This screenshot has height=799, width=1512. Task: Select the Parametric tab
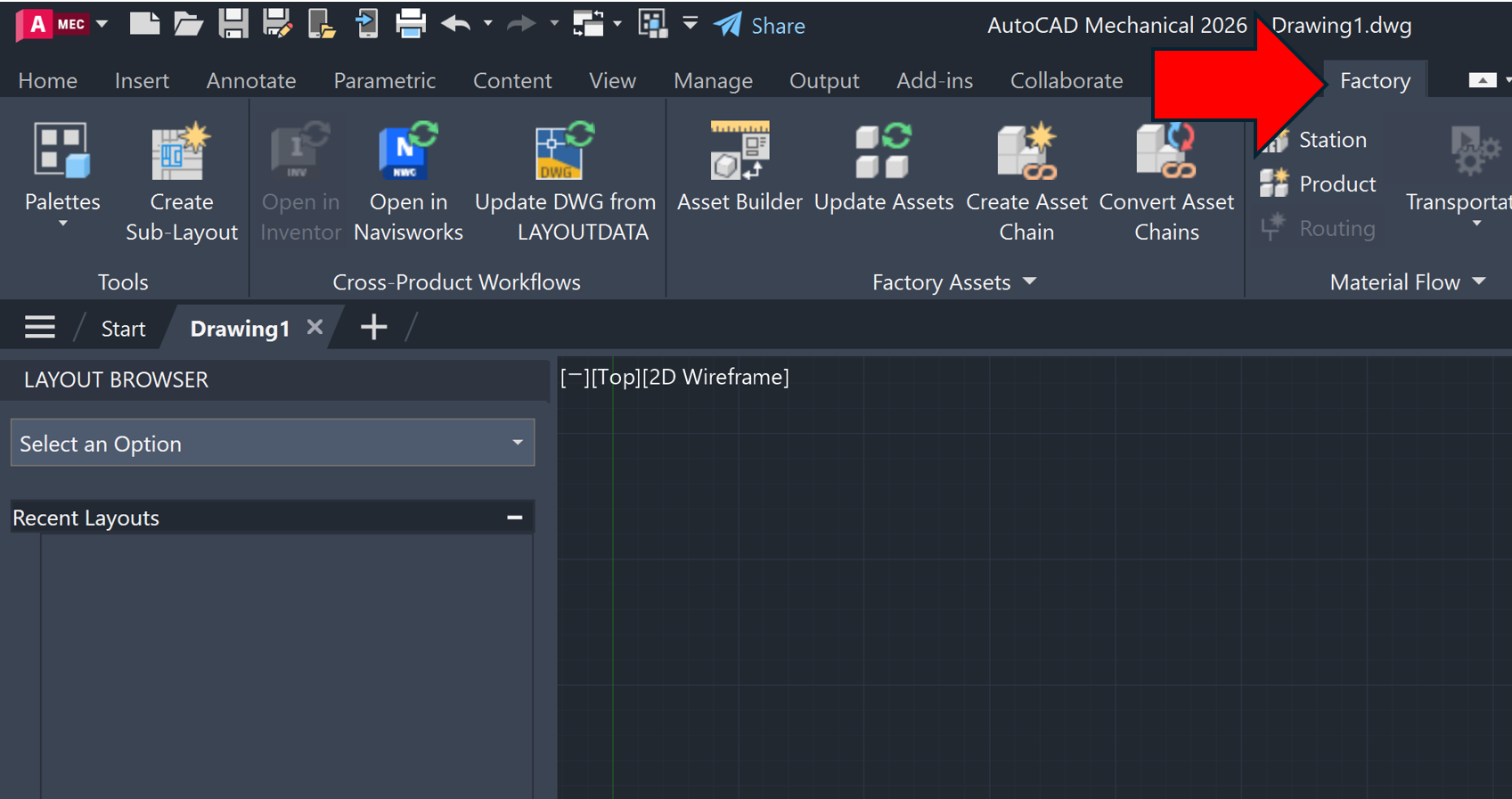tap(385, 81)
